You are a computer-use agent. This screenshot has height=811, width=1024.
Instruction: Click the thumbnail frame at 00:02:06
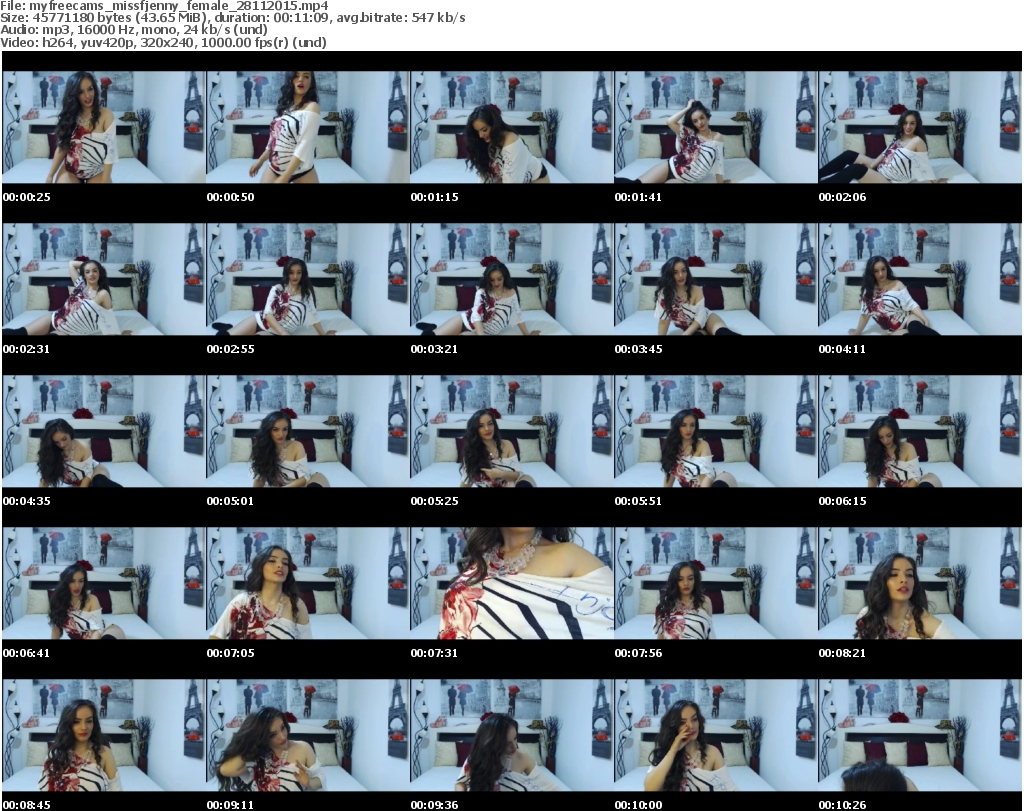pyautogui.click(x=920, y=127)
